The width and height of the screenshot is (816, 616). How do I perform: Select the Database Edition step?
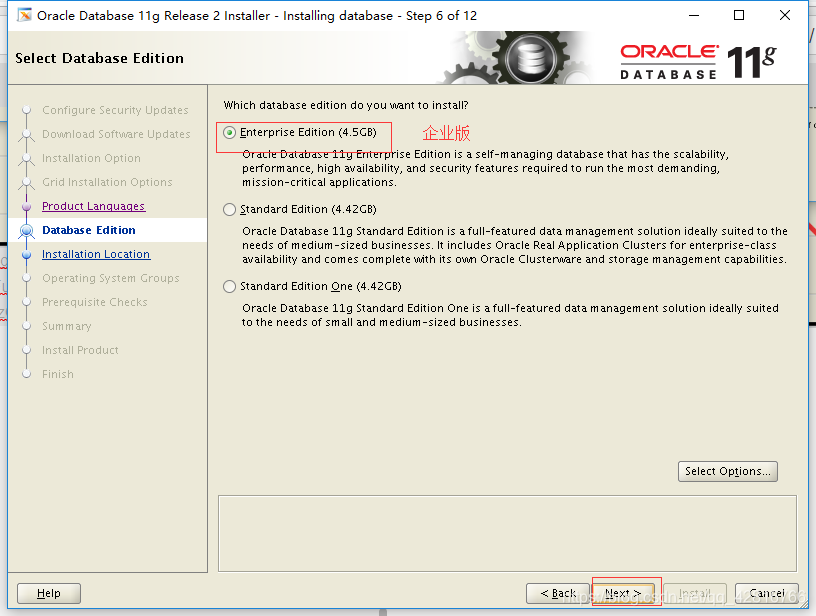89,230
